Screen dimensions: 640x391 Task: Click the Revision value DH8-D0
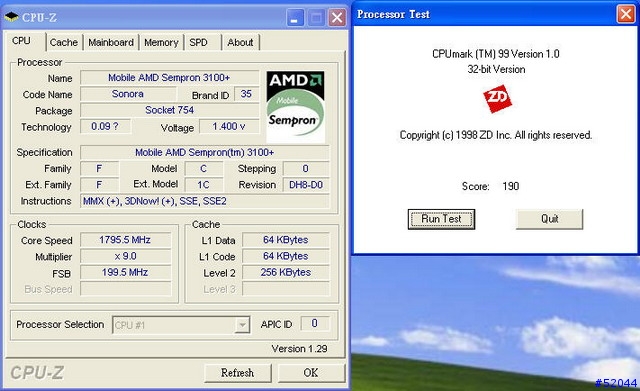[306, 185]
